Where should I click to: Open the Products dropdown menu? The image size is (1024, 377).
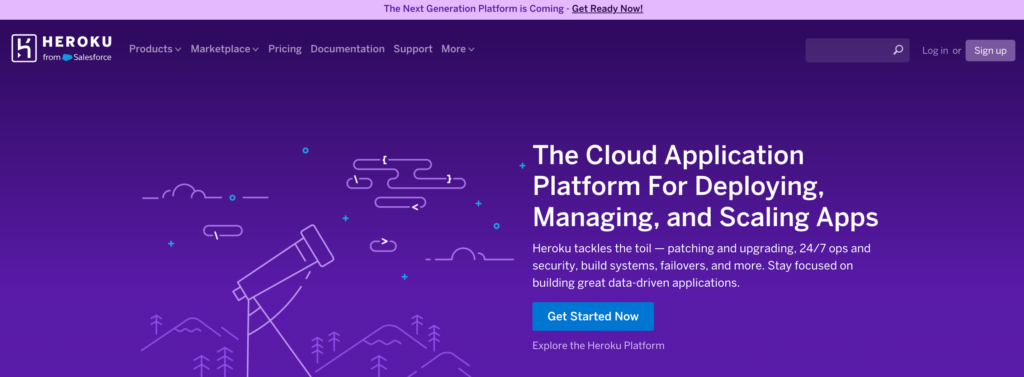click(x=155, y=49)
